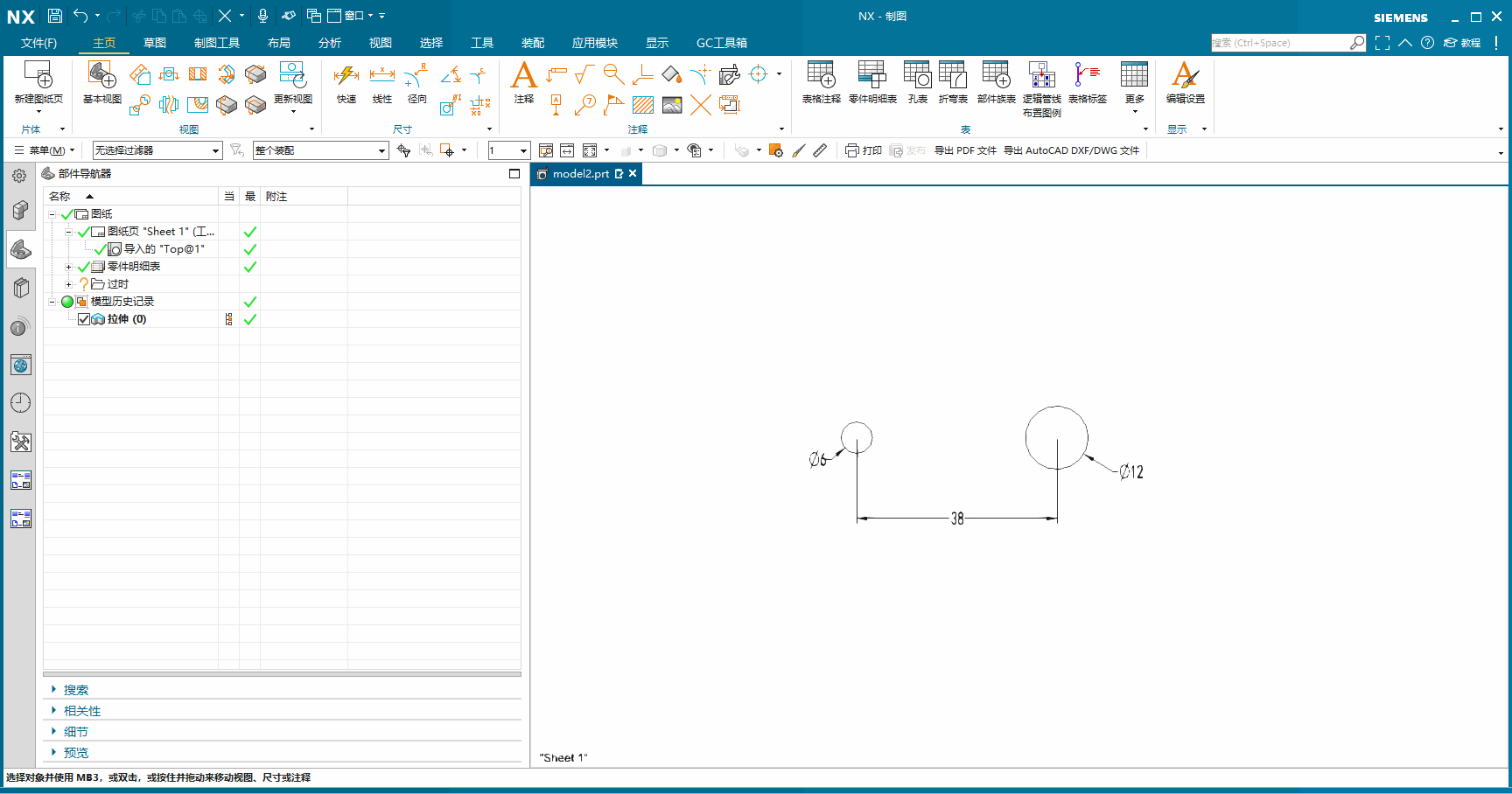
Task: Click the image insert icon in annotation group
Action: tap(672, 105)
